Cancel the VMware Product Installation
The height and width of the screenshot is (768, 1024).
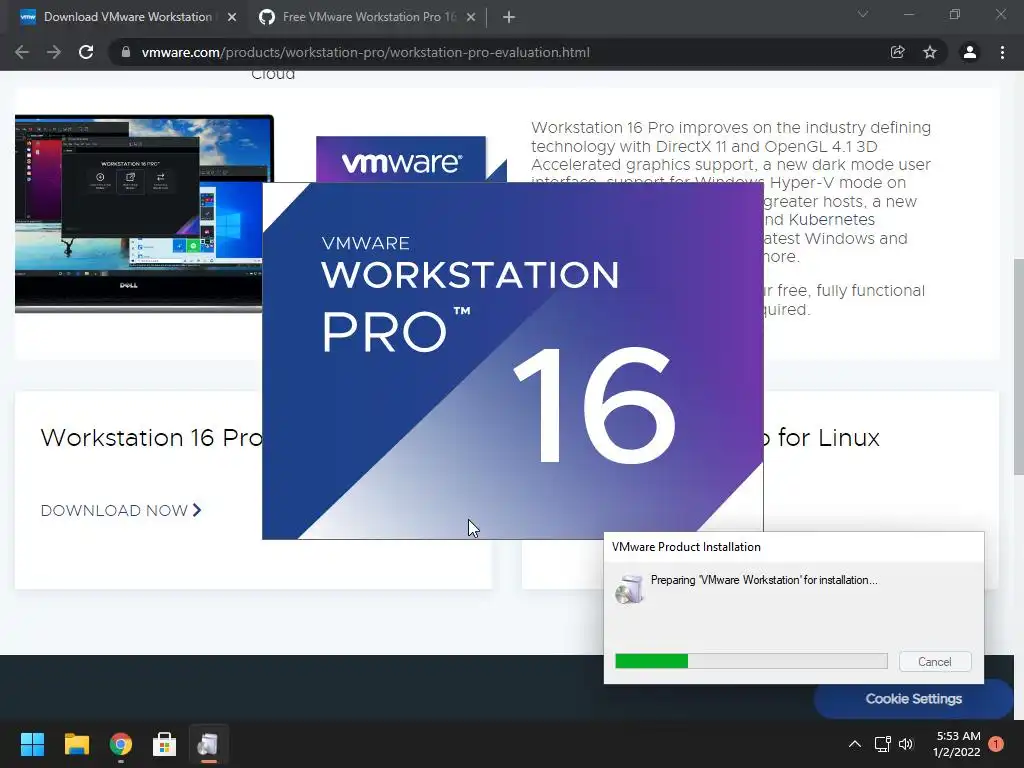(x=935, y=662)
